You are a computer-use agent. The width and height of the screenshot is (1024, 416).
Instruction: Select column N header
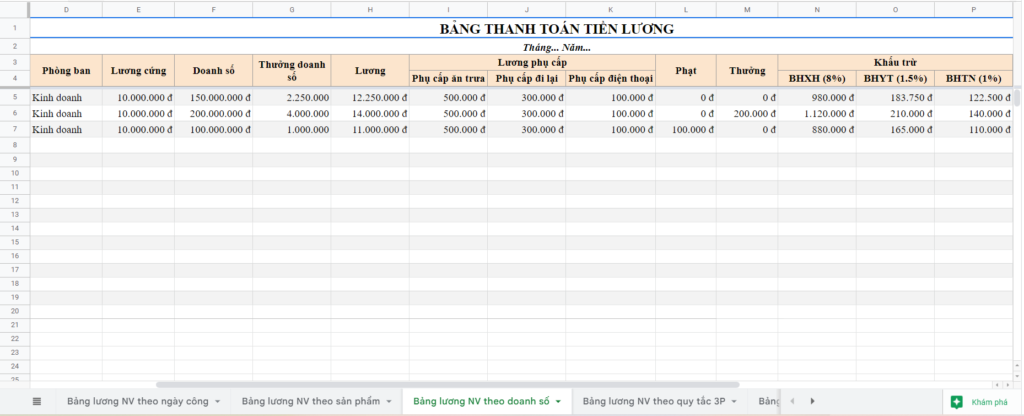tap(817, 9)
